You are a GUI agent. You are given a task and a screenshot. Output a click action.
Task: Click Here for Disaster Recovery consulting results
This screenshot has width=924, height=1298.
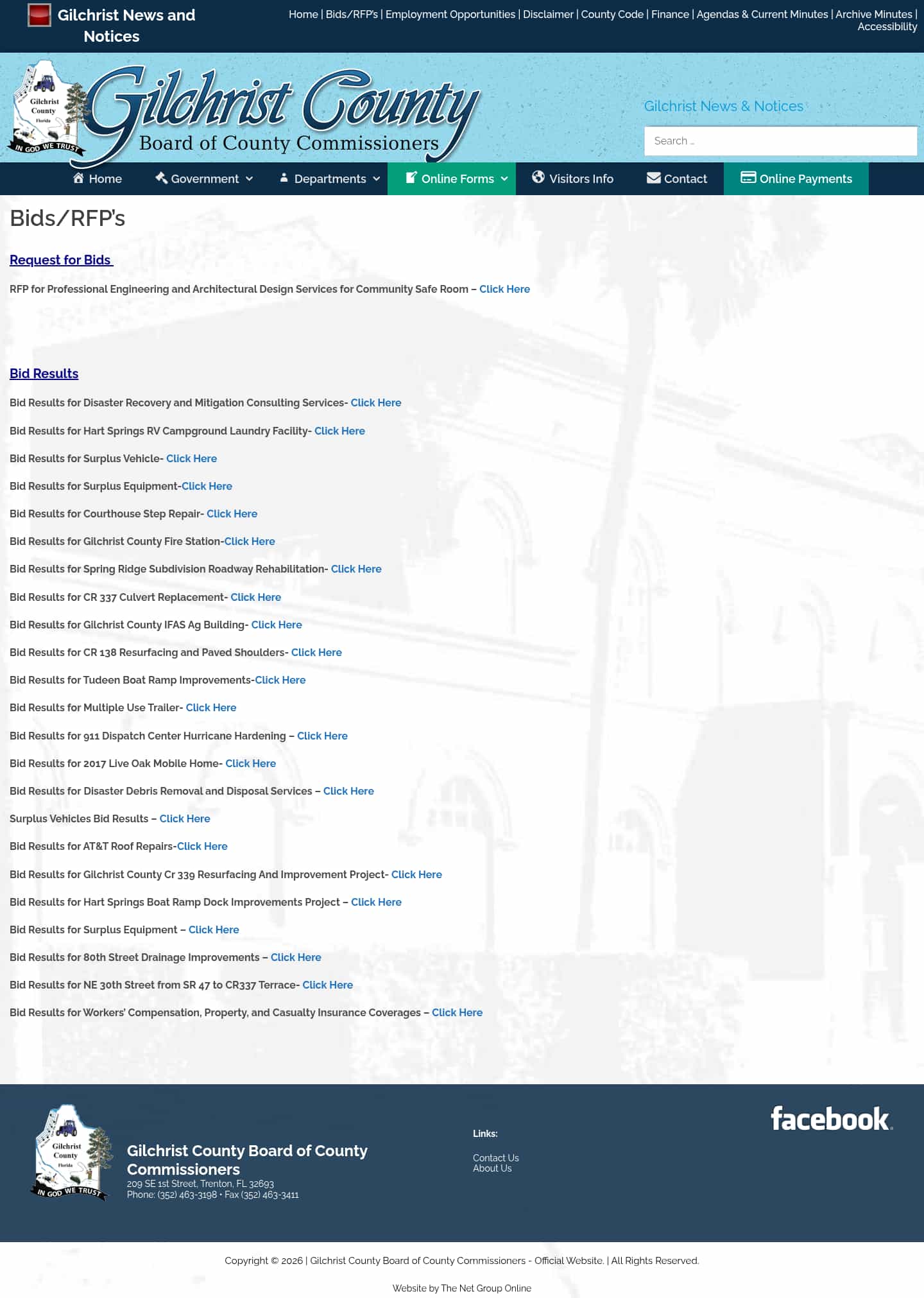click(376, 402)
